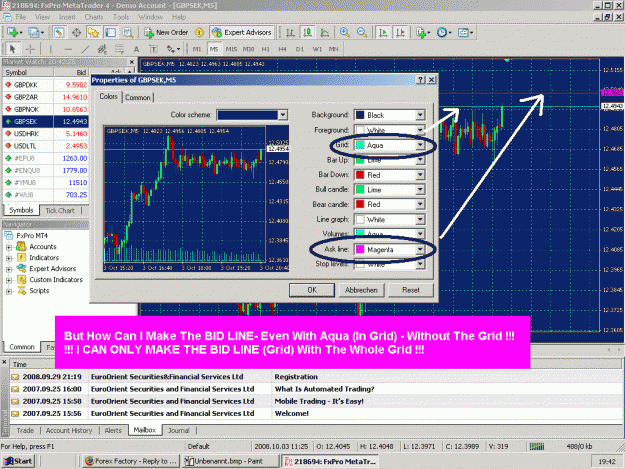Expand the Indicators tree node
625x469 pixels.
(x=9, y=258)
